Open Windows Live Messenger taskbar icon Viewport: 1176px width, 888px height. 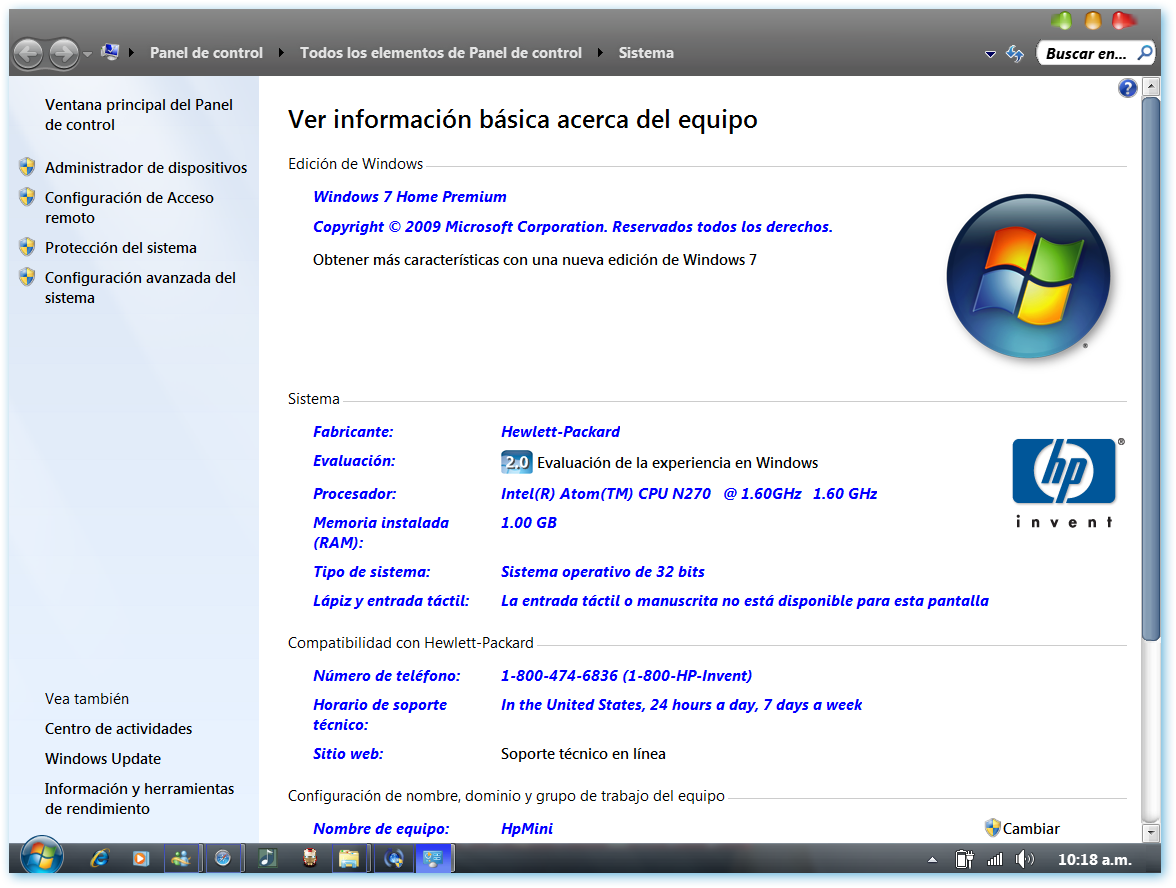[181, 858]
